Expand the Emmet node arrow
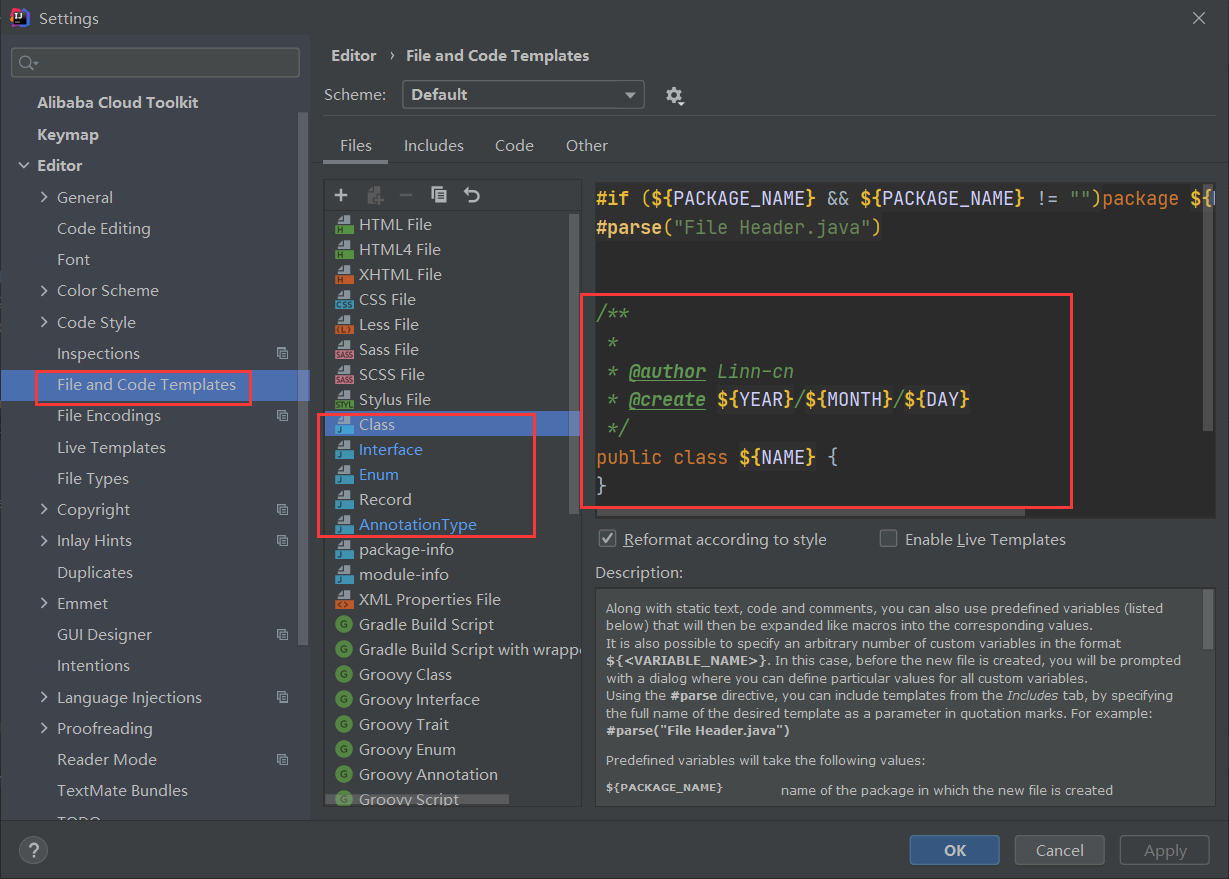Image resolution: width=1229 pixels, height=879 pixels. pyautogui.click(x=44, y=603)
